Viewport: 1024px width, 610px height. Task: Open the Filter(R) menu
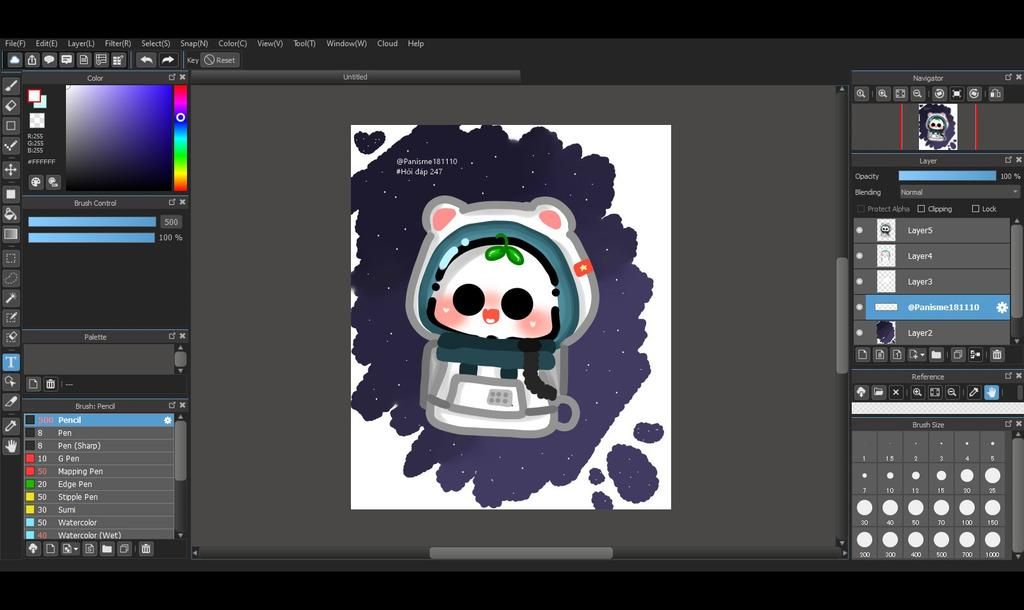pyautogui.click(x=118, y=43)
